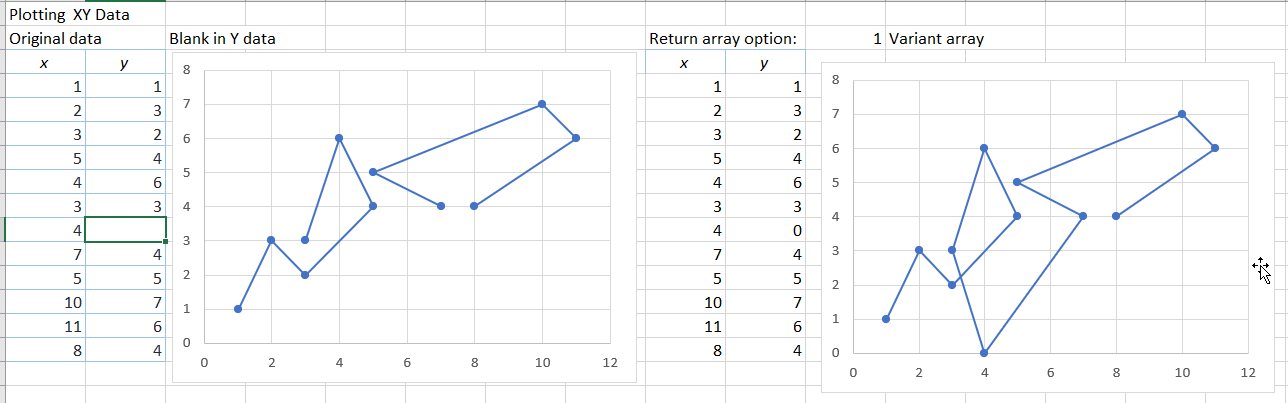This screenshot has height=403, width=1288.
Task: Select the 'Plotting XY Data' title cell
Action: coord(70,15)
